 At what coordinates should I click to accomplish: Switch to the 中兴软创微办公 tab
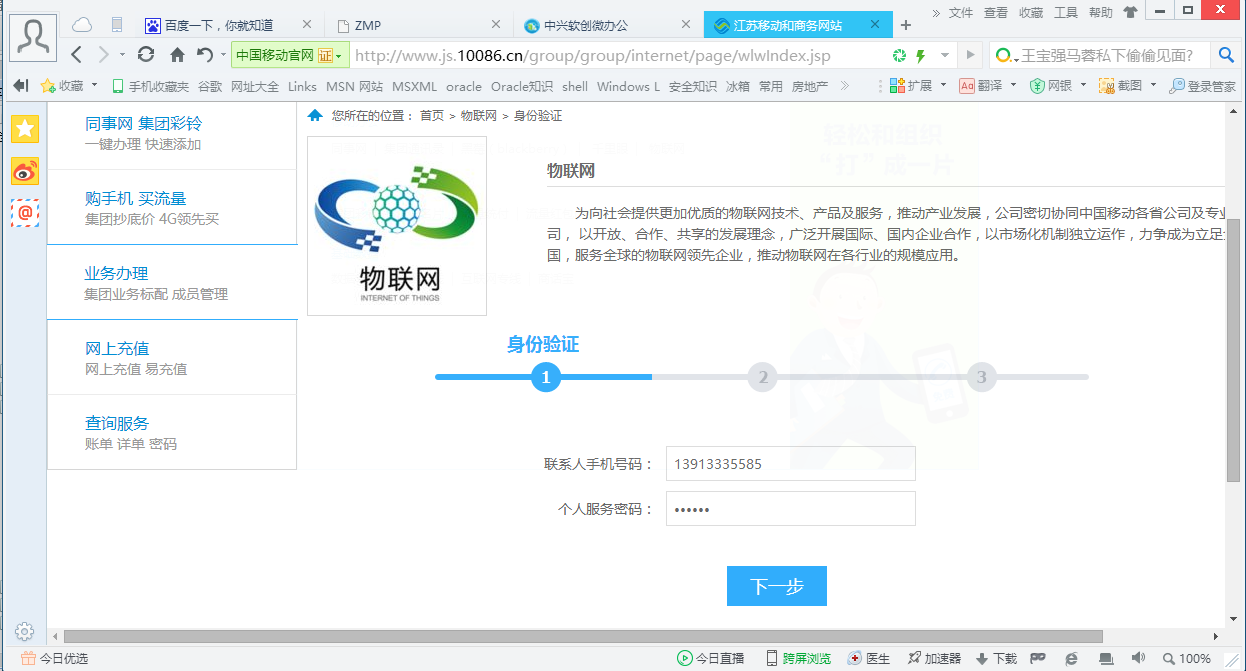pyautogui.click(x=610, y=25)
